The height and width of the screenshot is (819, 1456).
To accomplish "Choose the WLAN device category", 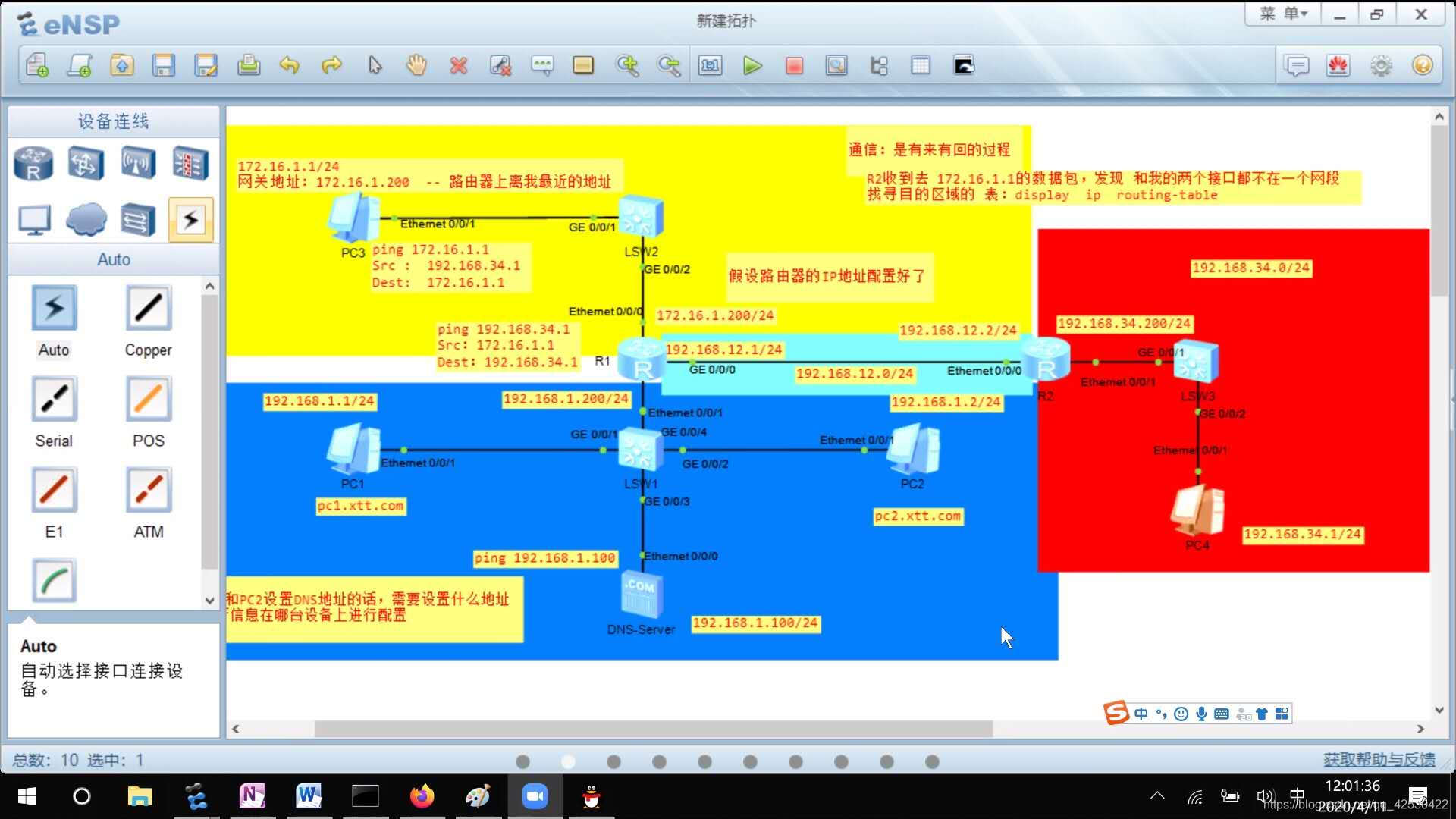I will pyautogui.click(x=138, y=163).
